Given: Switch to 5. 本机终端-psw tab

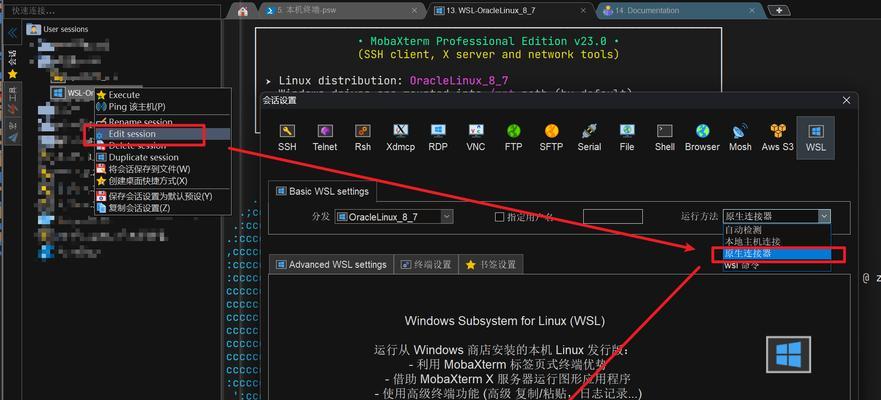Looking at the screenshot, I should [342, 10].
